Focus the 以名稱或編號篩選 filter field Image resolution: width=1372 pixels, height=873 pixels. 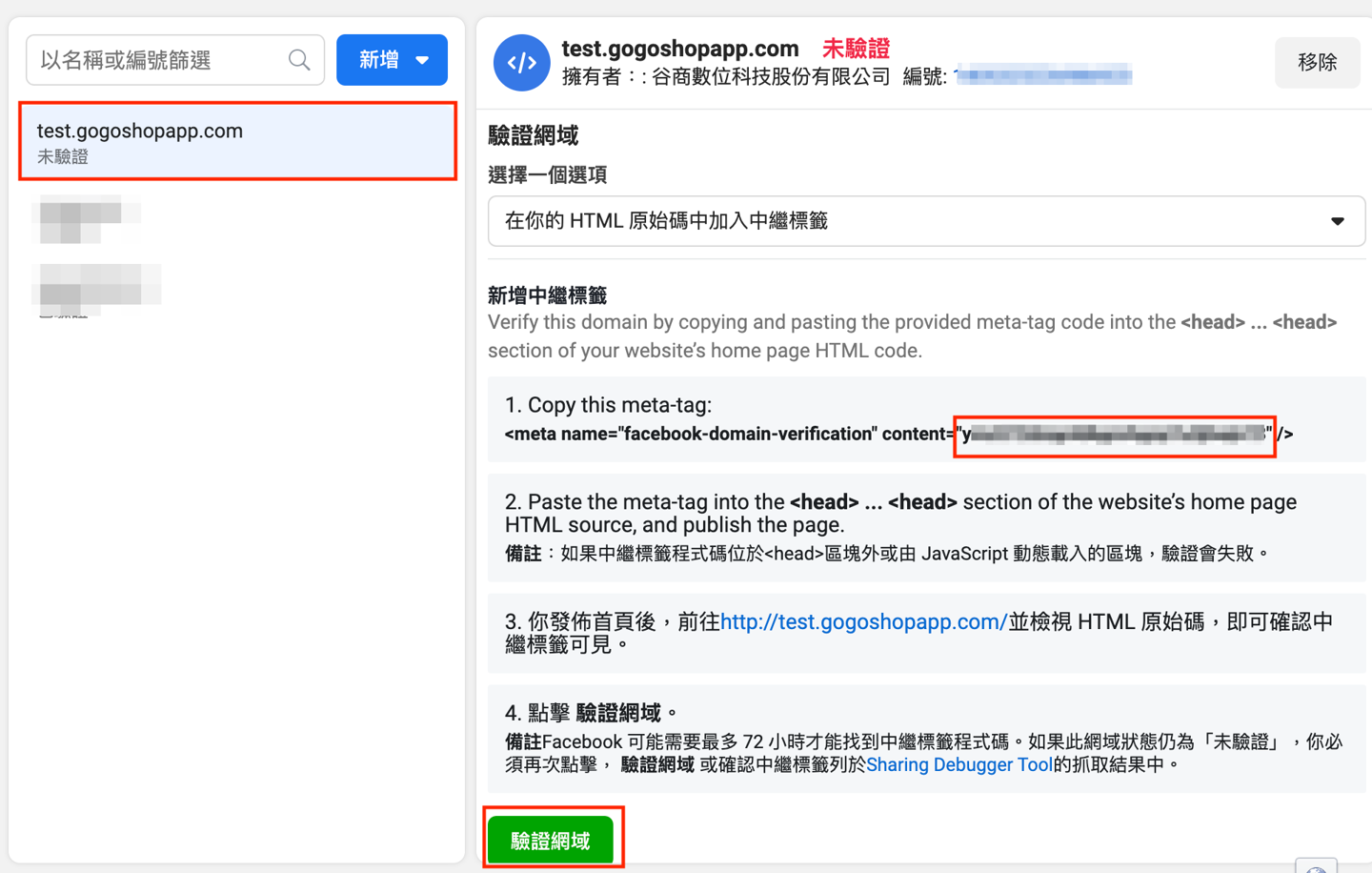(175, 60)
